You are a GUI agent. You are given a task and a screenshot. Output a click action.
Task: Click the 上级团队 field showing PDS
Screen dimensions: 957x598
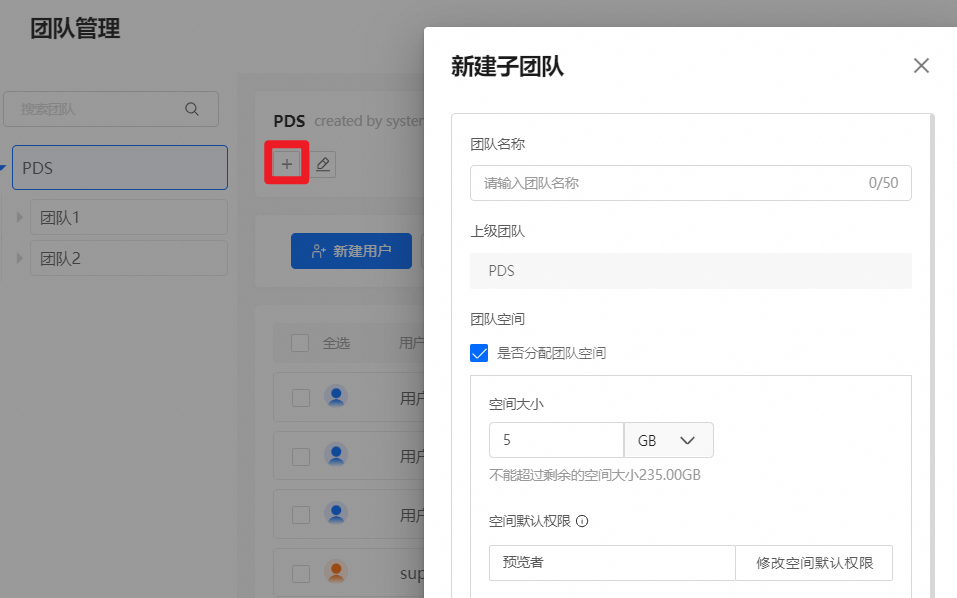point(691,271)
